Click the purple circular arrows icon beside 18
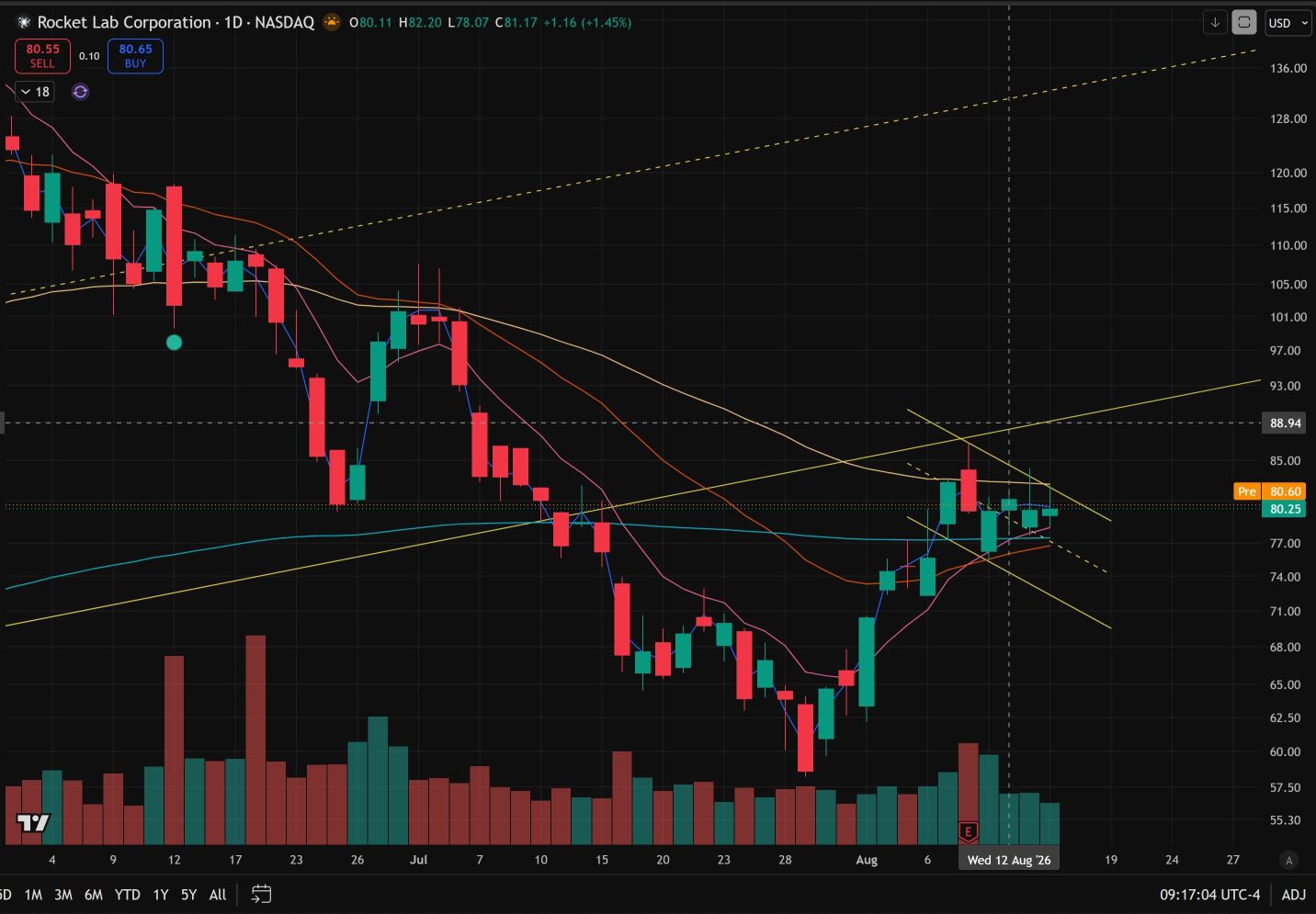 coord(80,92)
